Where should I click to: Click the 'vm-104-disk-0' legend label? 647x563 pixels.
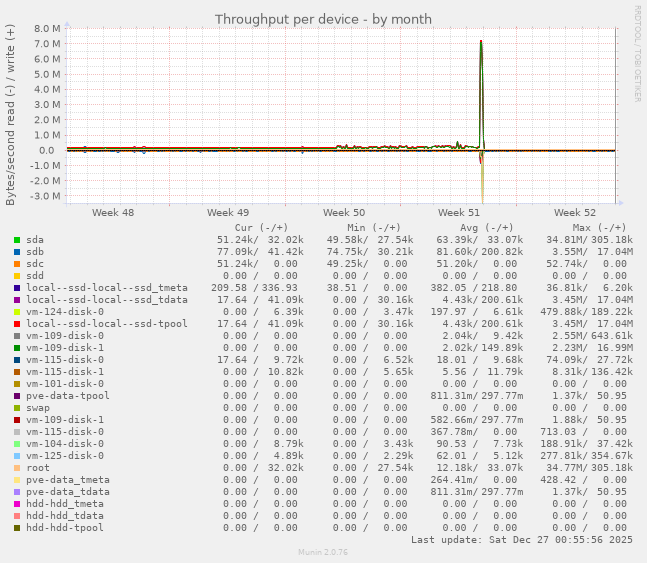tap(65, 444)
